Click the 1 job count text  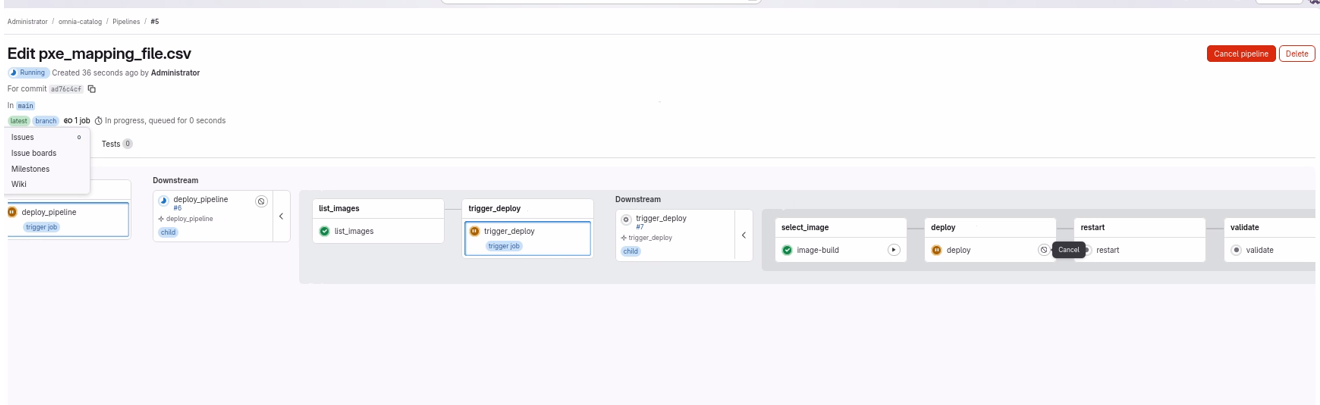pos(80,120)
